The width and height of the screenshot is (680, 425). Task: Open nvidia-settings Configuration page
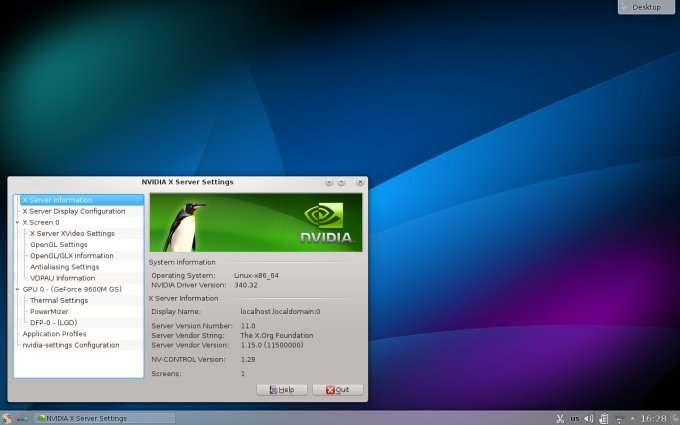click(x=71, y=345)
